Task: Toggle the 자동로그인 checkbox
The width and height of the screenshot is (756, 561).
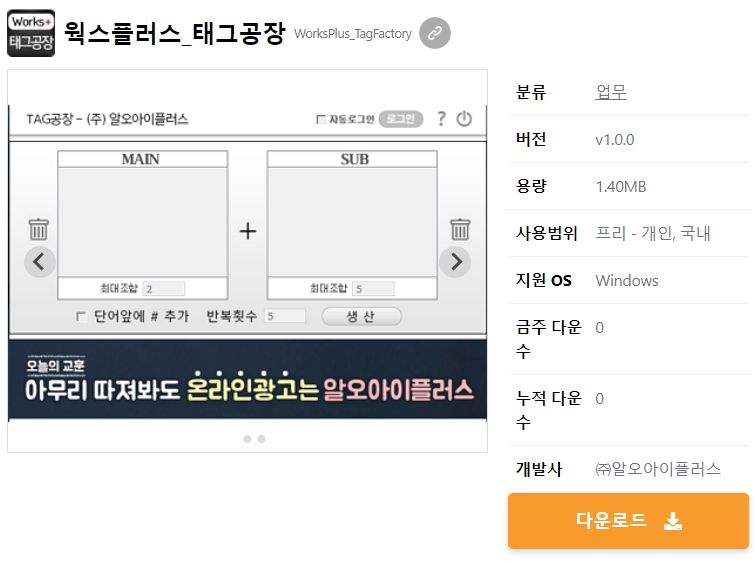Action: tap(321, 119)
